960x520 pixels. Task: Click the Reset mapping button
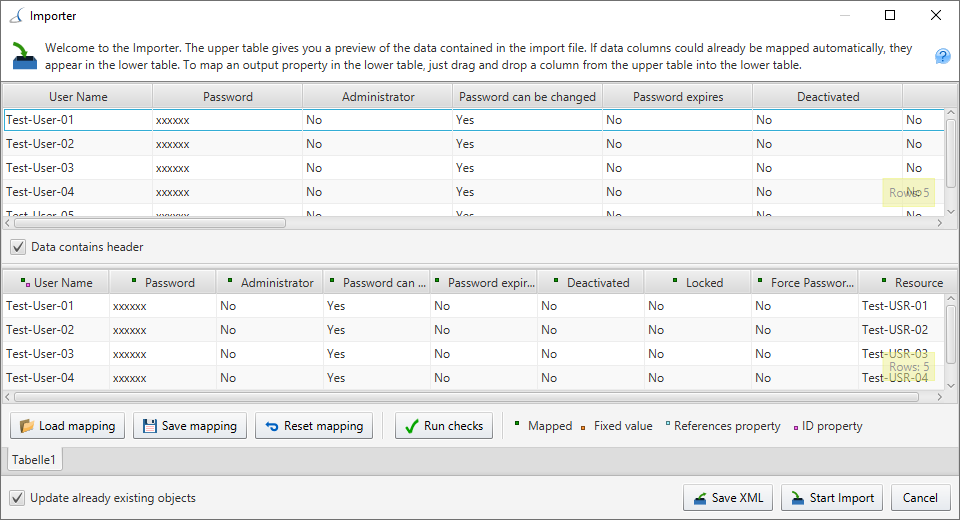314,426
